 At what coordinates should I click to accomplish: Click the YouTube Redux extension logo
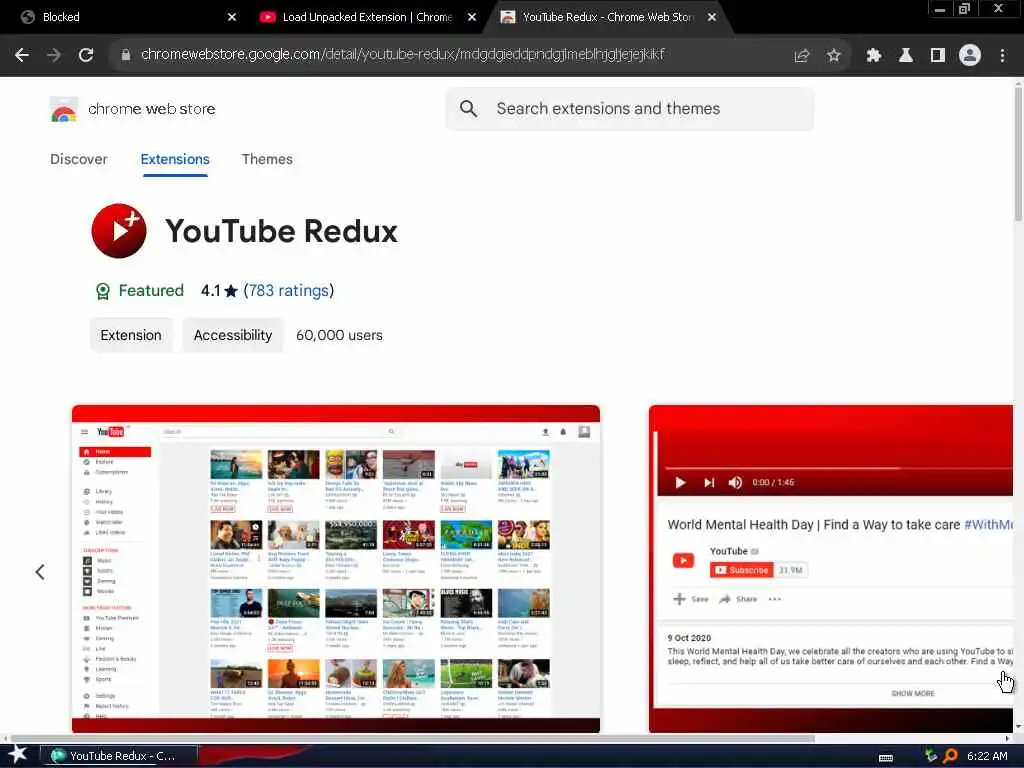coord(119,231)
